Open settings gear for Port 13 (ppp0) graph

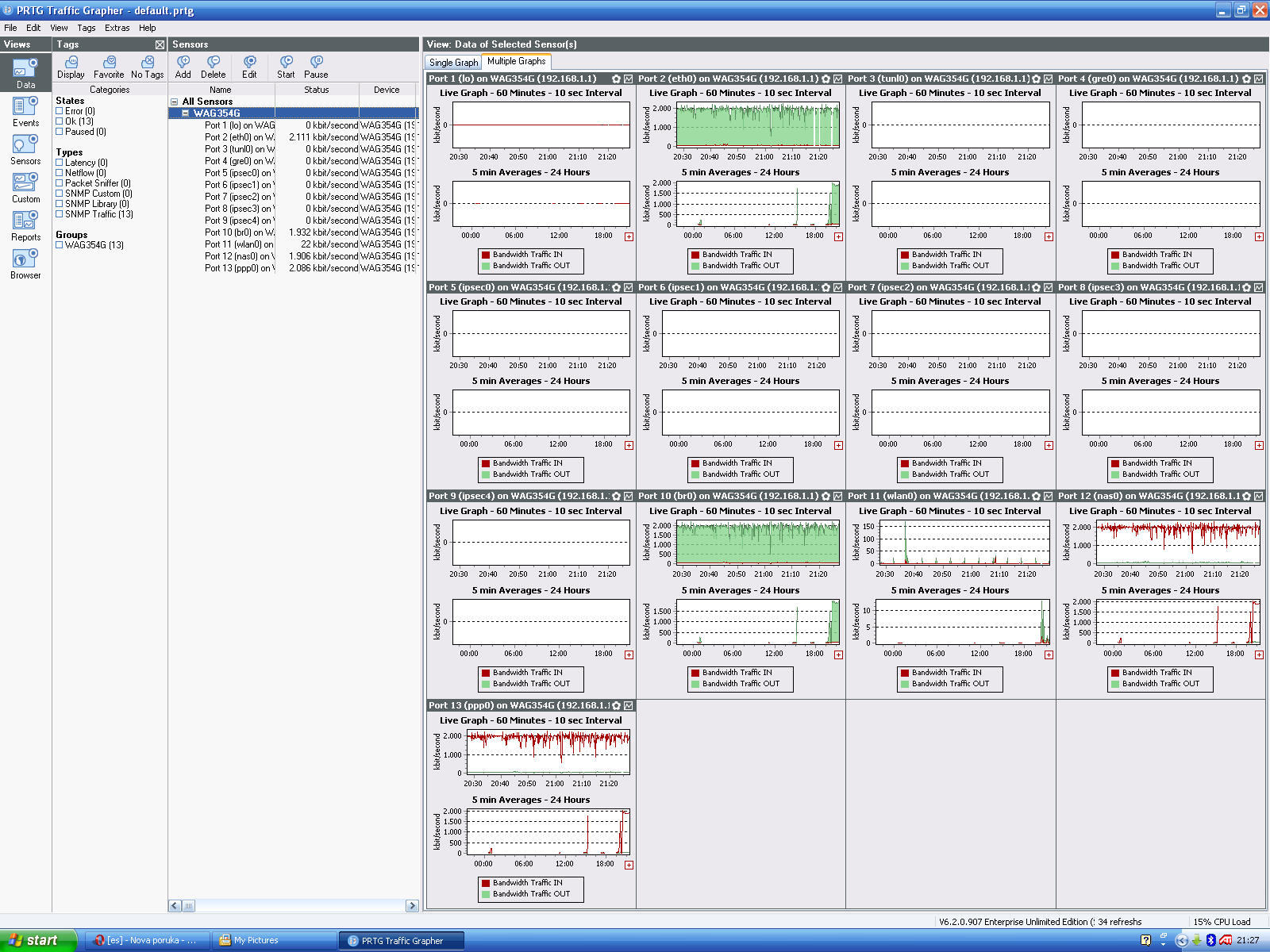[x=616, y=705]
